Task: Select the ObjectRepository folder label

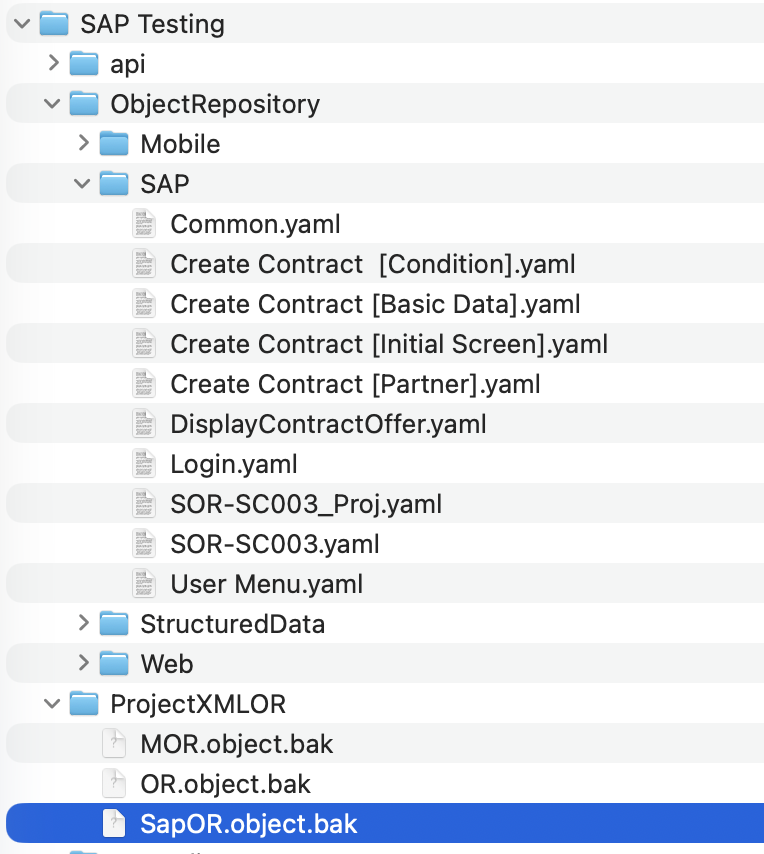Action: [215, 105]
